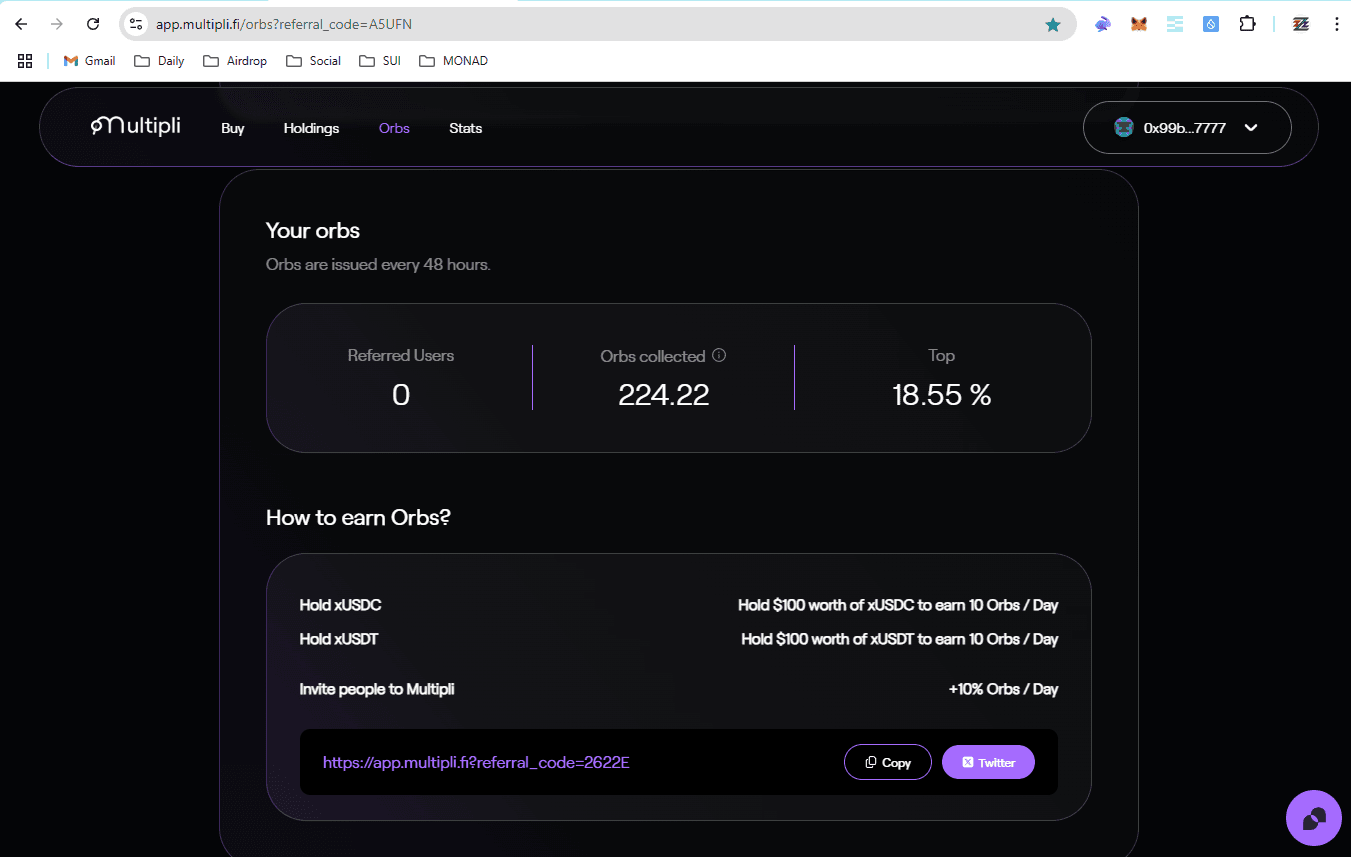Open the Chrome apps grid

pyautogui.click(x=26, y=61)
